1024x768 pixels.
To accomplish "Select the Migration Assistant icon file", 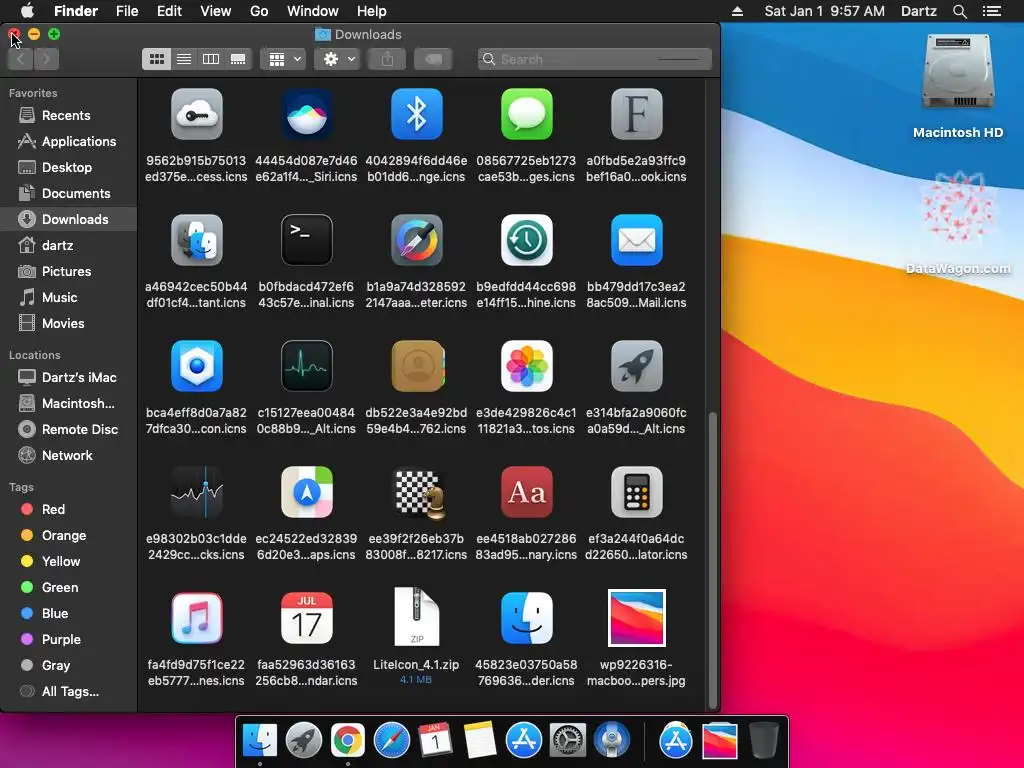I will pyautogui.click(x=197, y=240).
